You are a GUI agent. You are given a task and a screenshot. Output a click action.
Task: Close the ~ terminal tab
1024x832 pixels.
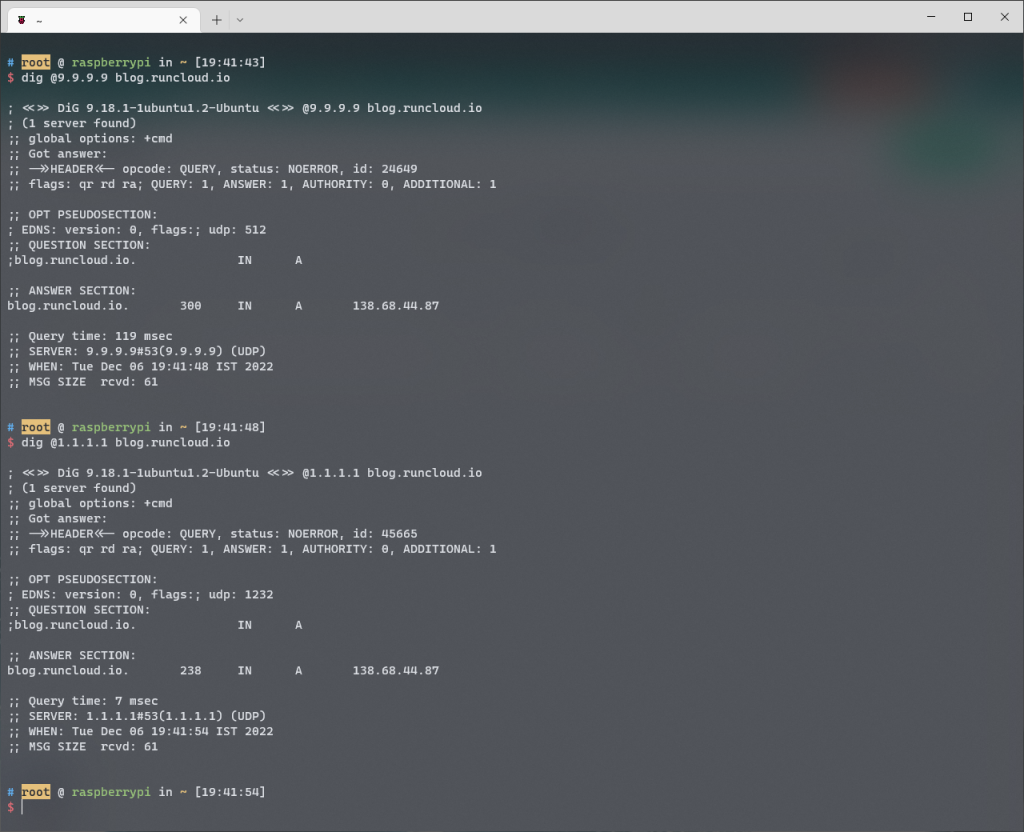pyautogui.click(x=183, y=20)
